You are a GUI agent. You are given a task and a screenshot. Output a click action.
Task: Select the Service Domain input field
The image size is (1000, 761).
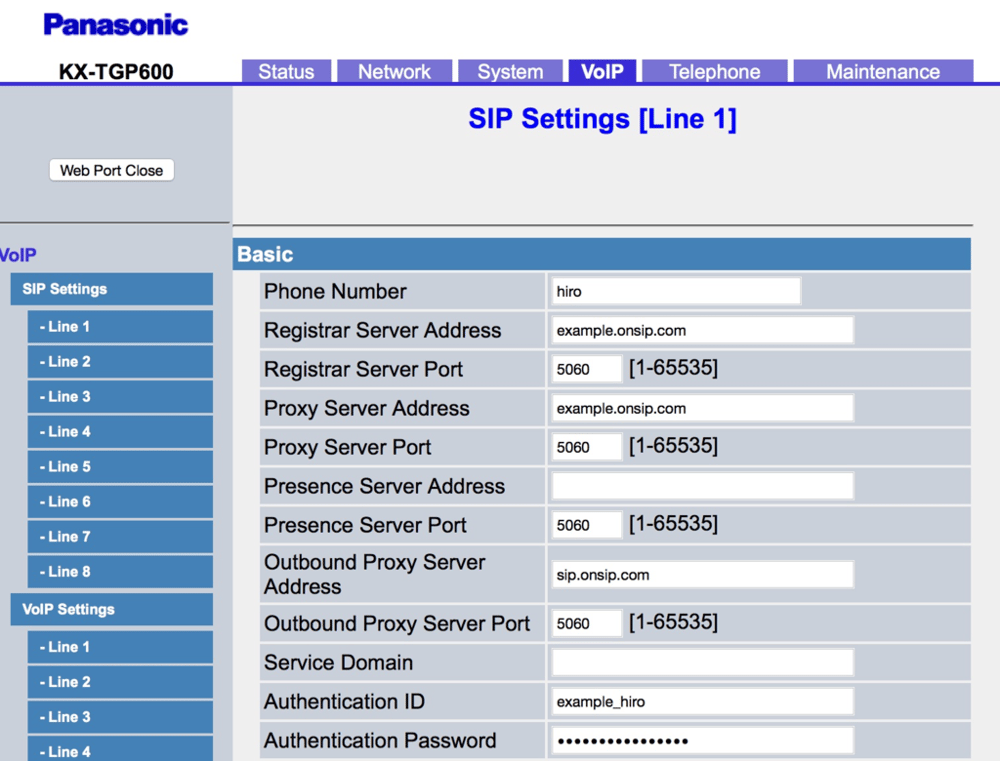tap(701, 662)
